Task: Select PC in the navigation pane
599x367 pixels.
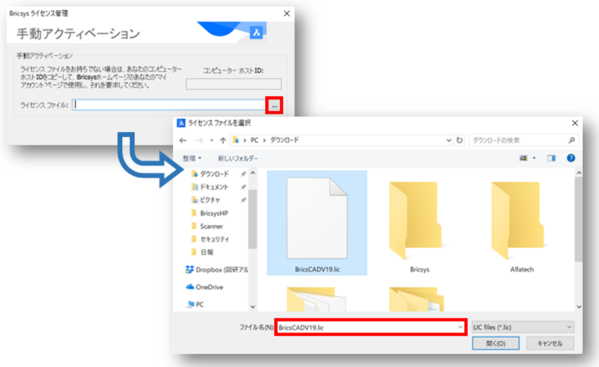Action: [195, 304]
